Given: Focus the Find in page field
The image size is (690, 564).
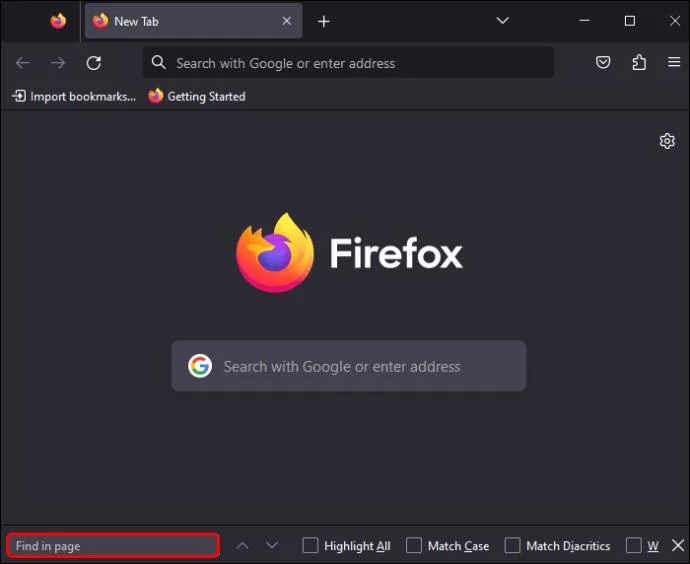Looking at the screenshot, I should pos(113,546).
